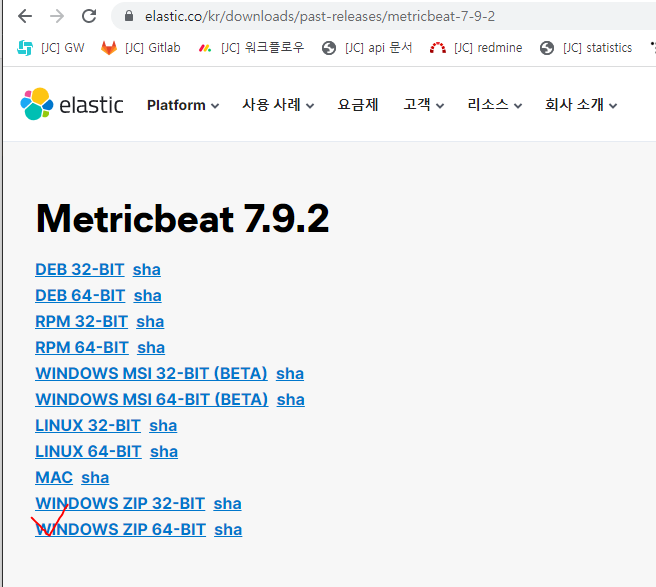Open sha link for LINUX 32-BIT

coord(163,426)
